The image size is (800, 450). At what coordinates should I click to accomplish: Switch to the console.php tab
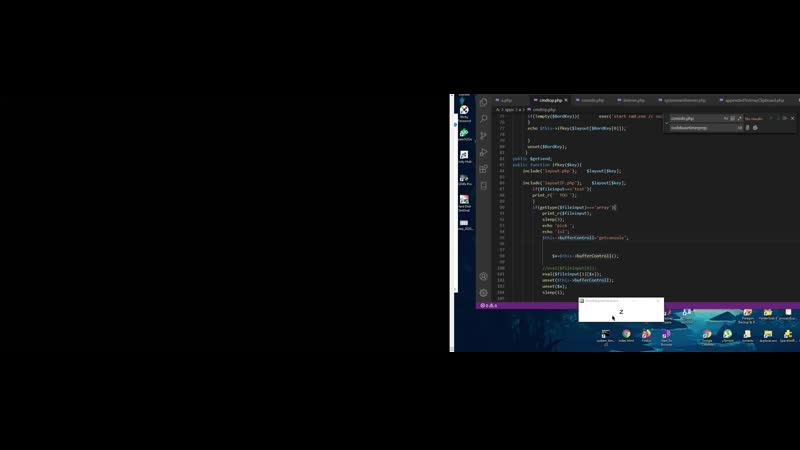(x=592, y=101)
